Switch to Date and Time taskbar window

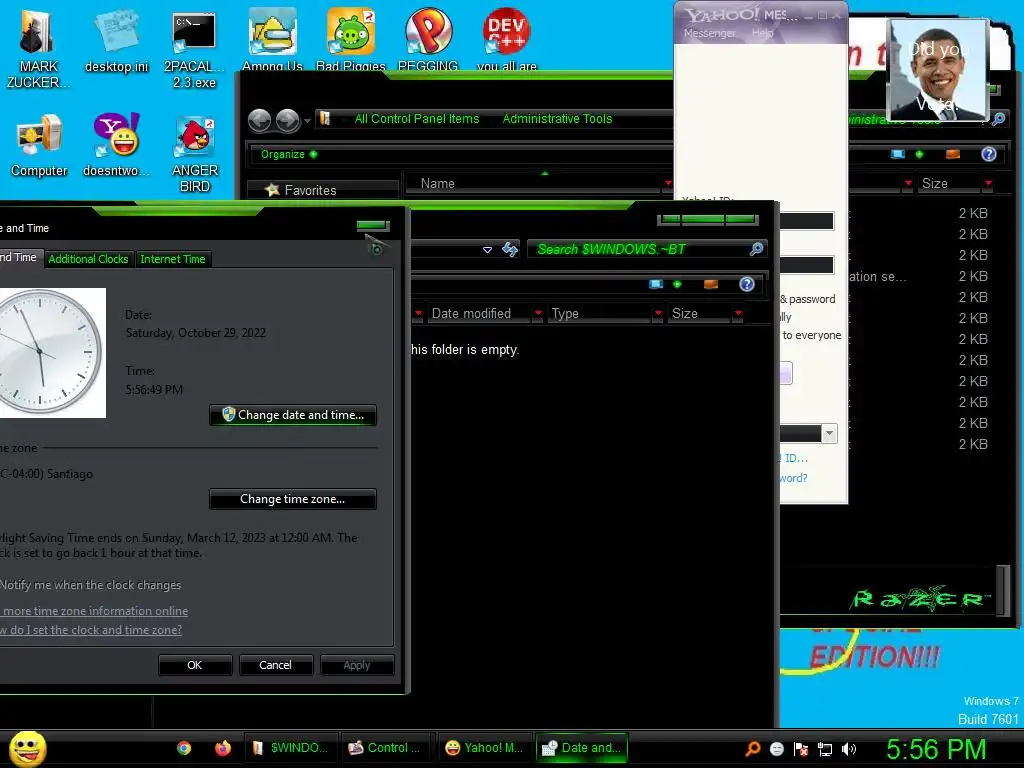click(582, 748)
